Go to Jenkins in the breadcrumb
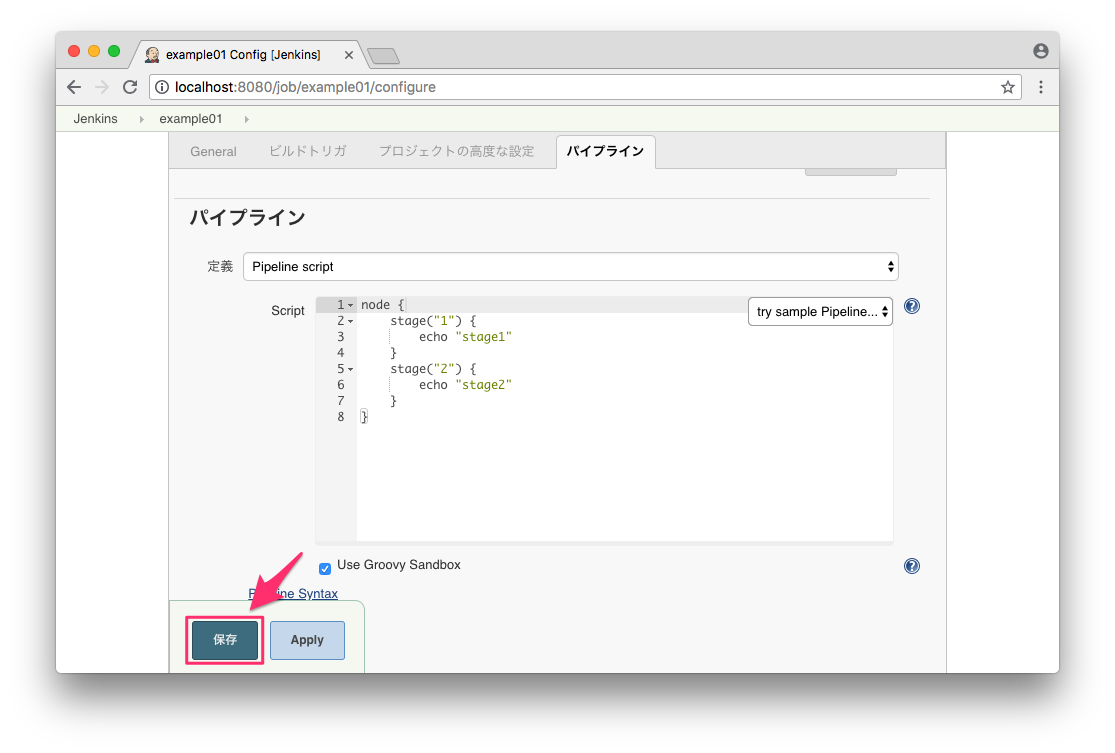Screen dimensions: 1115x753 95,118
